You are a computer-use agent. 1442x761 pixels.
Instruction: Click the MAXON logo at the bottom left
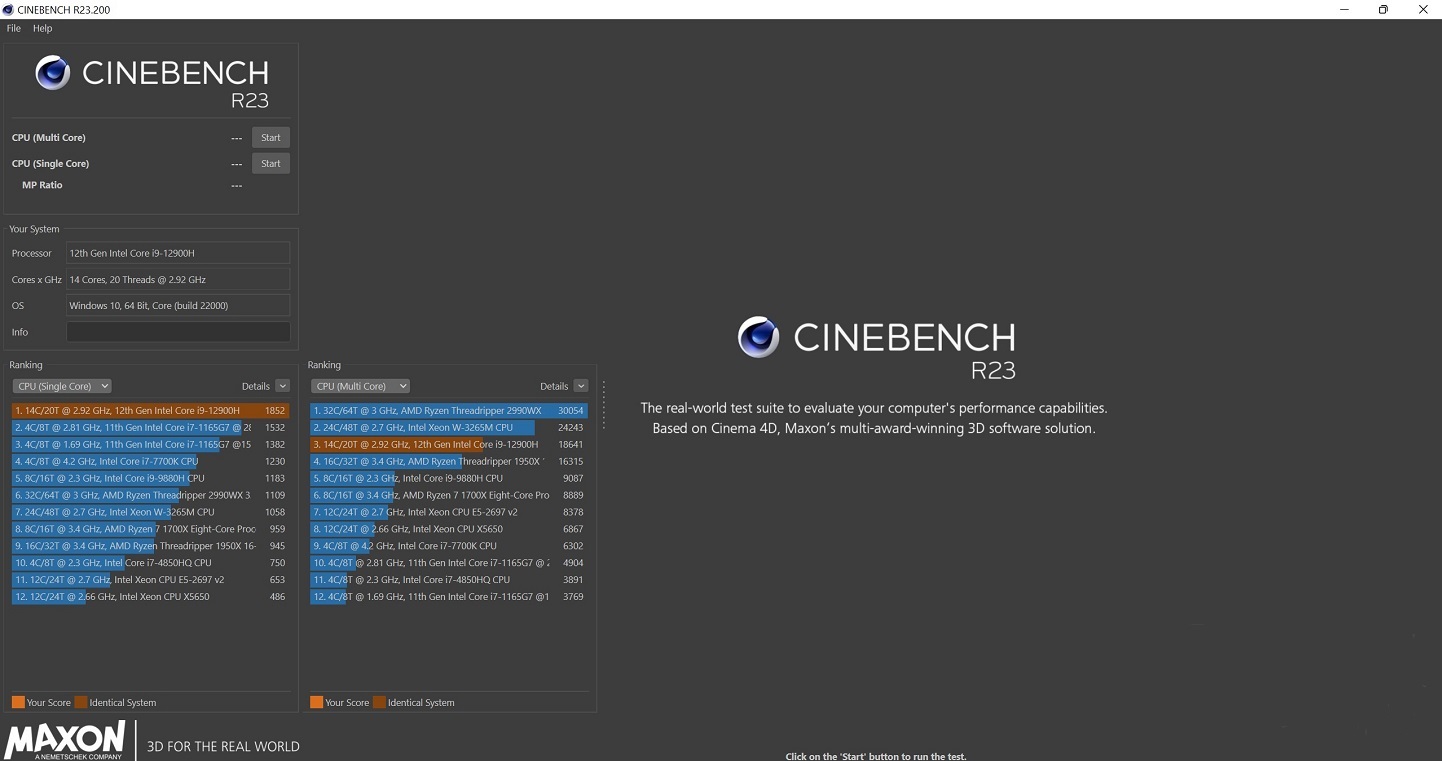pyautogui.click(x=65, y=741)
